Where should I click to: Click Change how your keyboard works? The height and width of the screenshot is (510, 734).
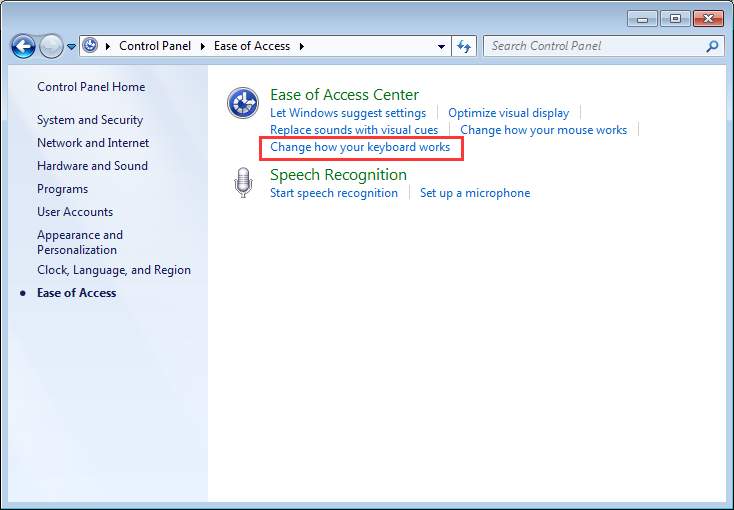360,147
